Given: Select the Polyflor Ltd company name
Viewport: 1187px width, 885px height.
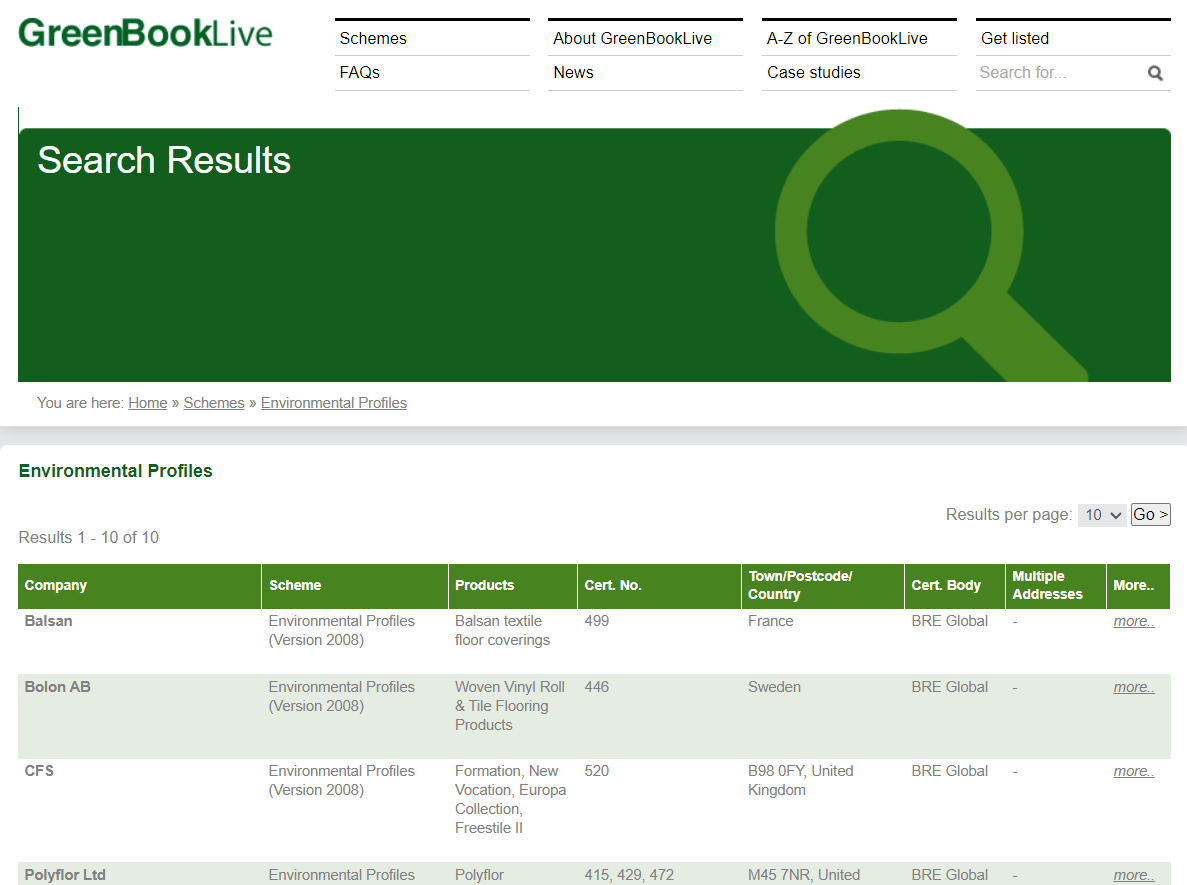Looking at the screenshot, I should 65,875.
